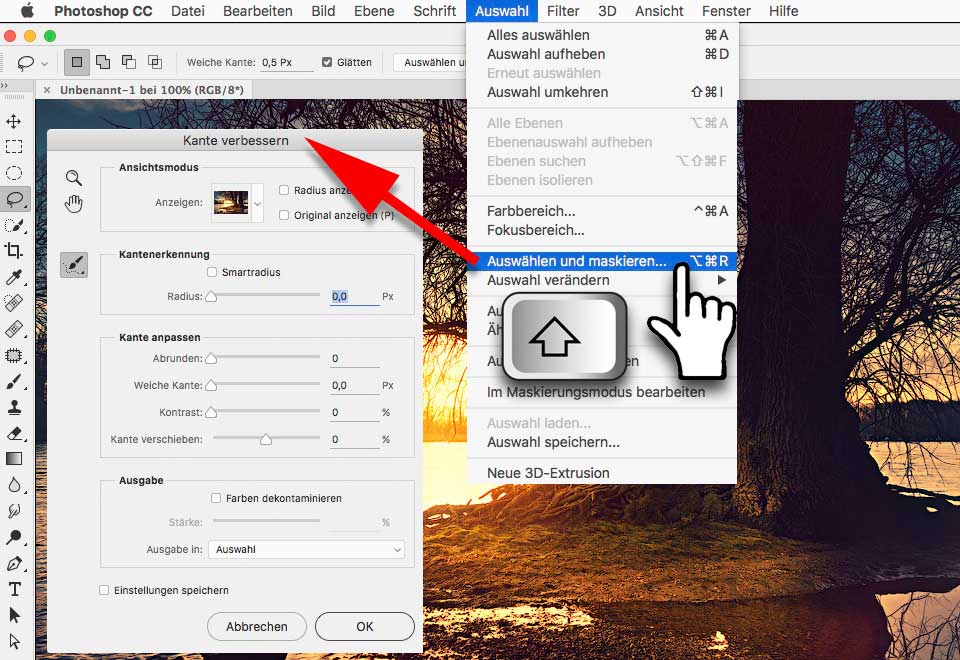
Task: Select the Dodge tool
Action: 13,537
